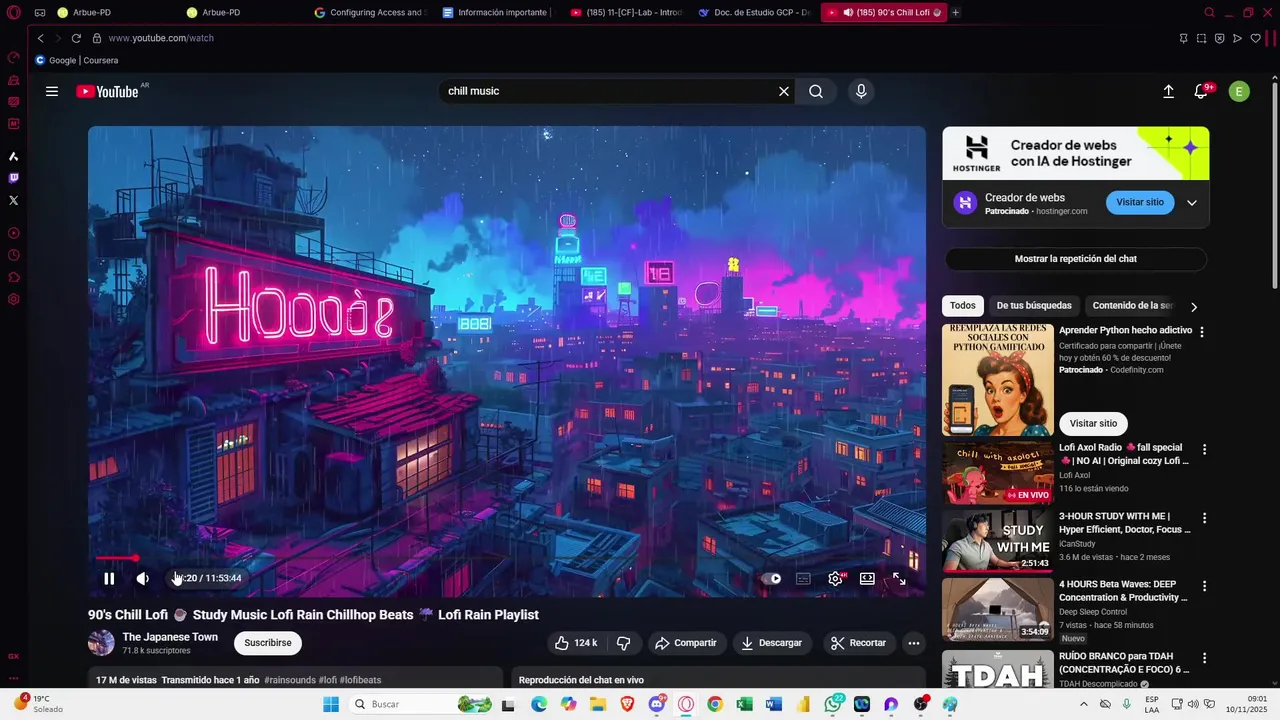This screenshot has height=720, width=1280.
Task: Click the address bar URL
Action: point(161,38)
